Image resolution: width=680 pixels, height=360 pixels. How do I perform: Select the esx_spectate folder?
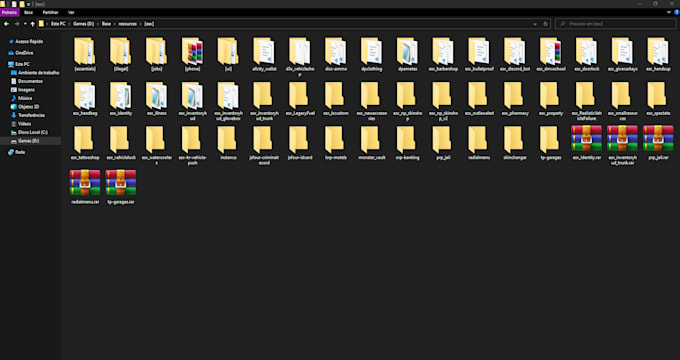coord(658,98)
